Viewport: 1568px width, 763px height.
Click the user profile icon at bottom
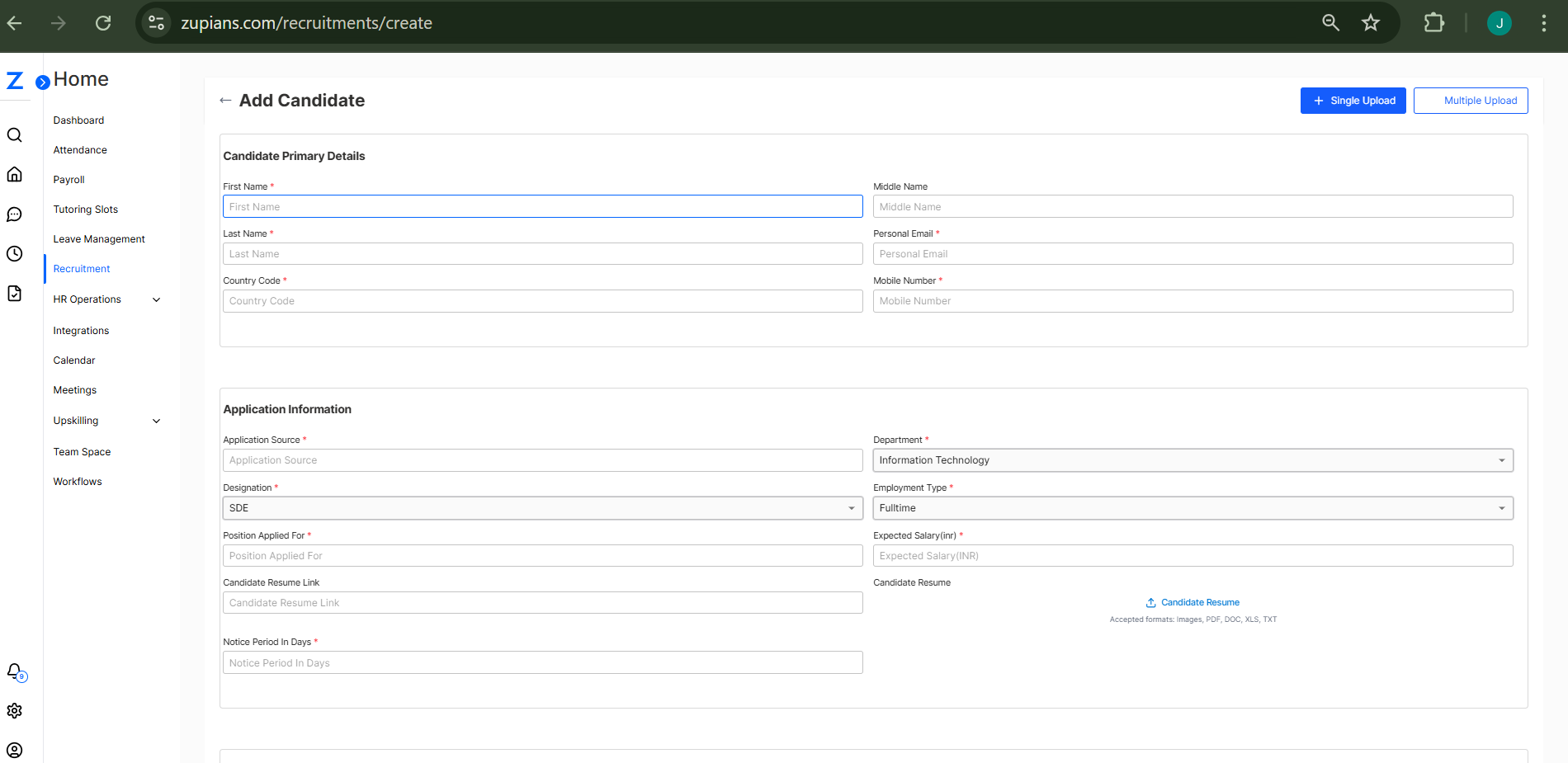click(x=15, y=751)
